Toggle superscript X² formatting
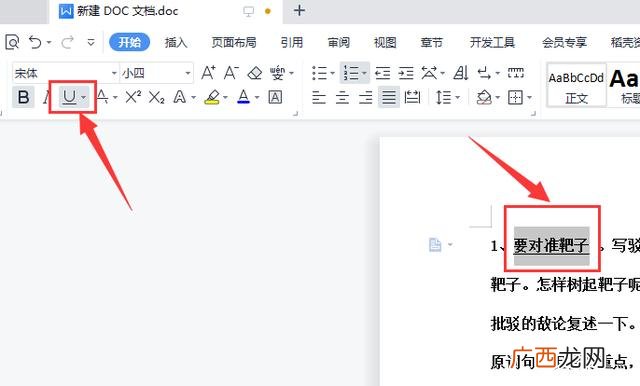Image resolution: width=640 pixels, height=386 pixels. [x=133, y=97]
